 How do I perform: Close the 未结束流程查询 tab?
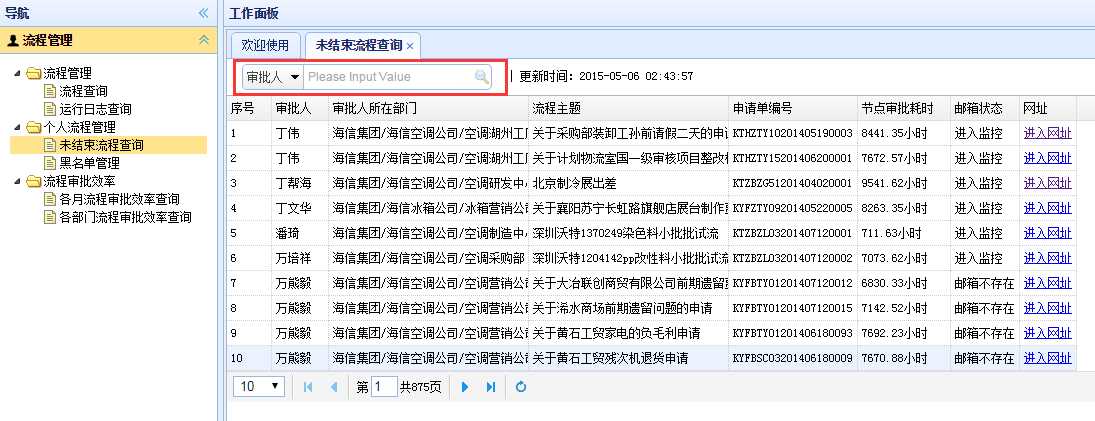(410, 46)
